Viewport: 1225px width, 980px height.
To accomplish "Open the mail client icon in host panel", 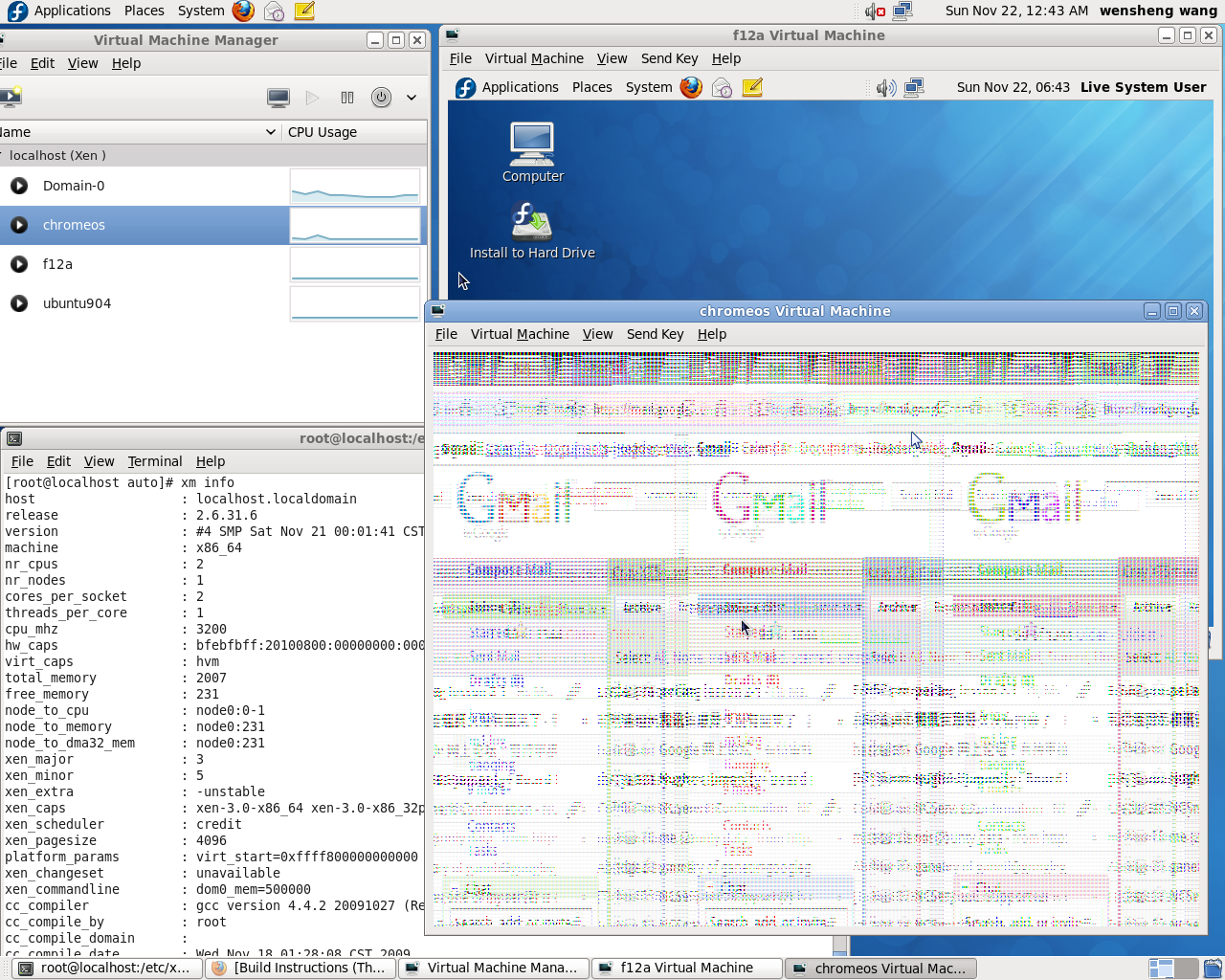I will tap(274, 11).
